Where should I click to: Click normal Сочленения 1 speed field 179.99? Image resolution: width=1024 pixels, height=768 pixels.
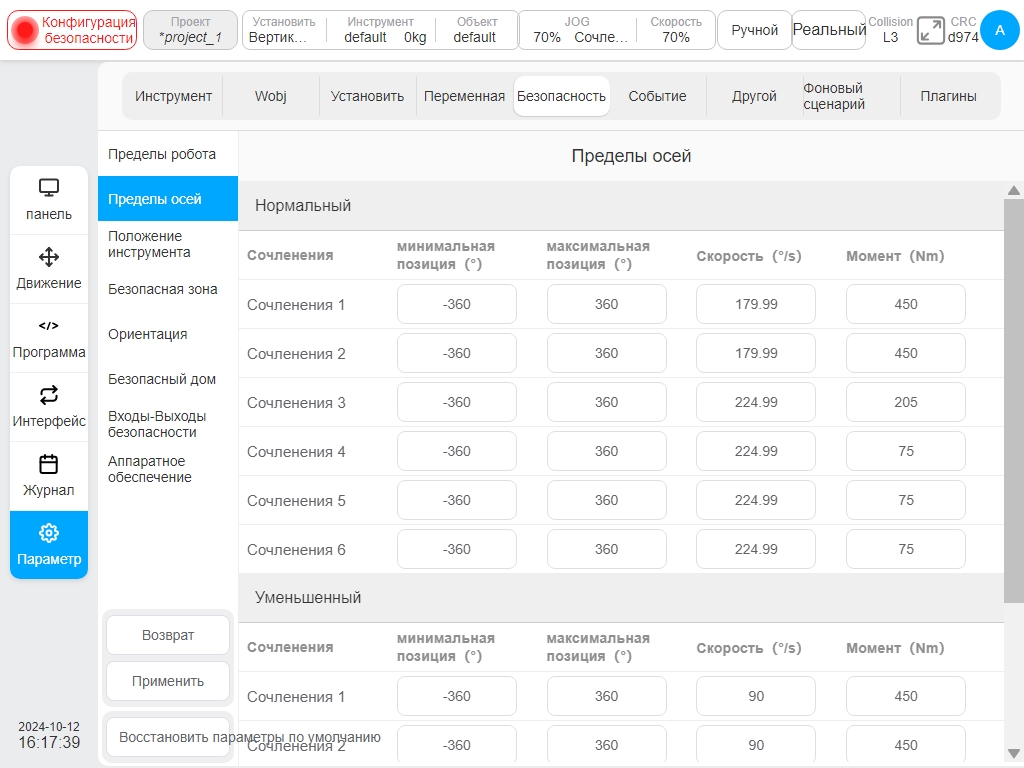click(756, 304)
